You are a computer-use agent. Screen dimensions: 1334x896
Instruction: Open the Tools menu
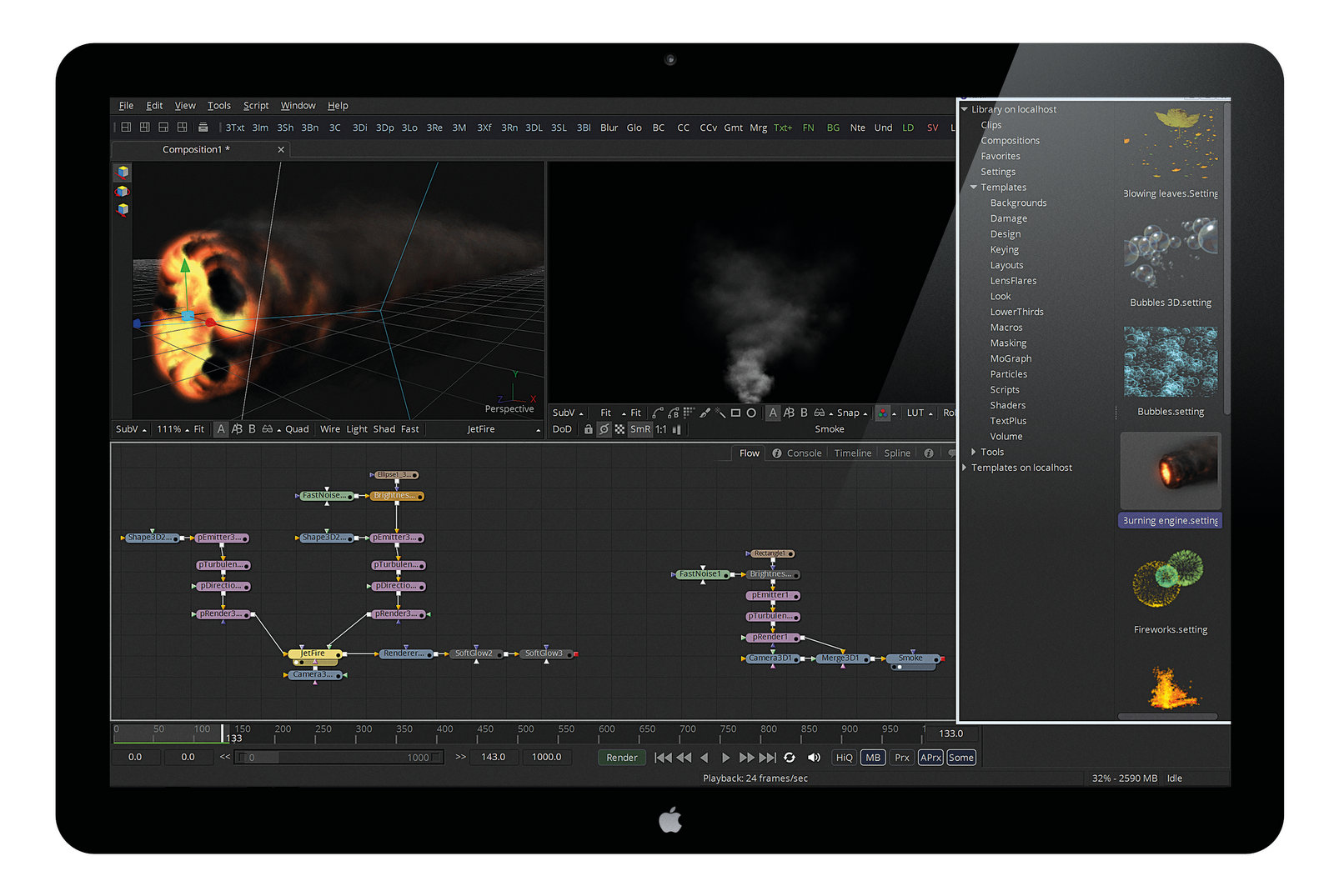[x=218, y=106]
